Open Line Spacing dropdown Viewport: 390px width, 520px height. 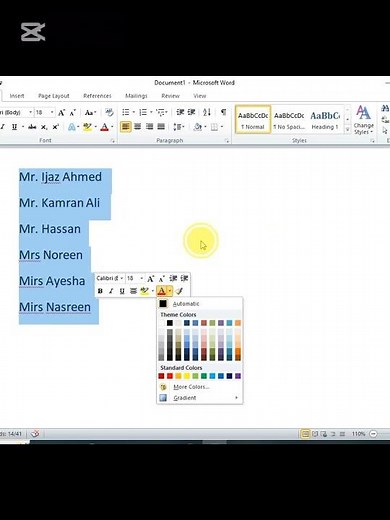pos(179,127)
